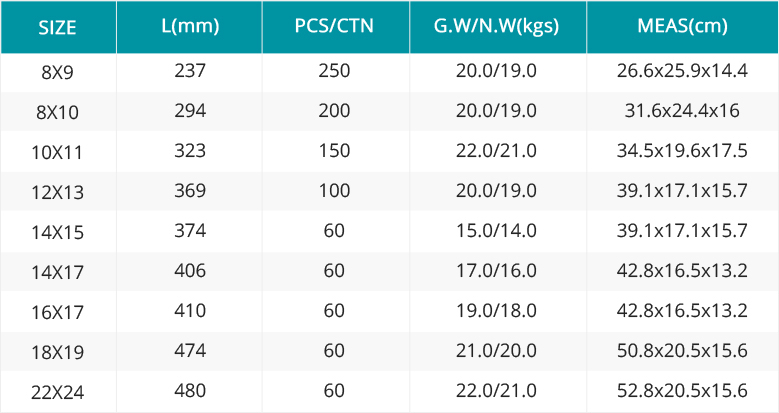Click weight cell 17.0/16.0
Screen dimensions: 779x413
496,270
